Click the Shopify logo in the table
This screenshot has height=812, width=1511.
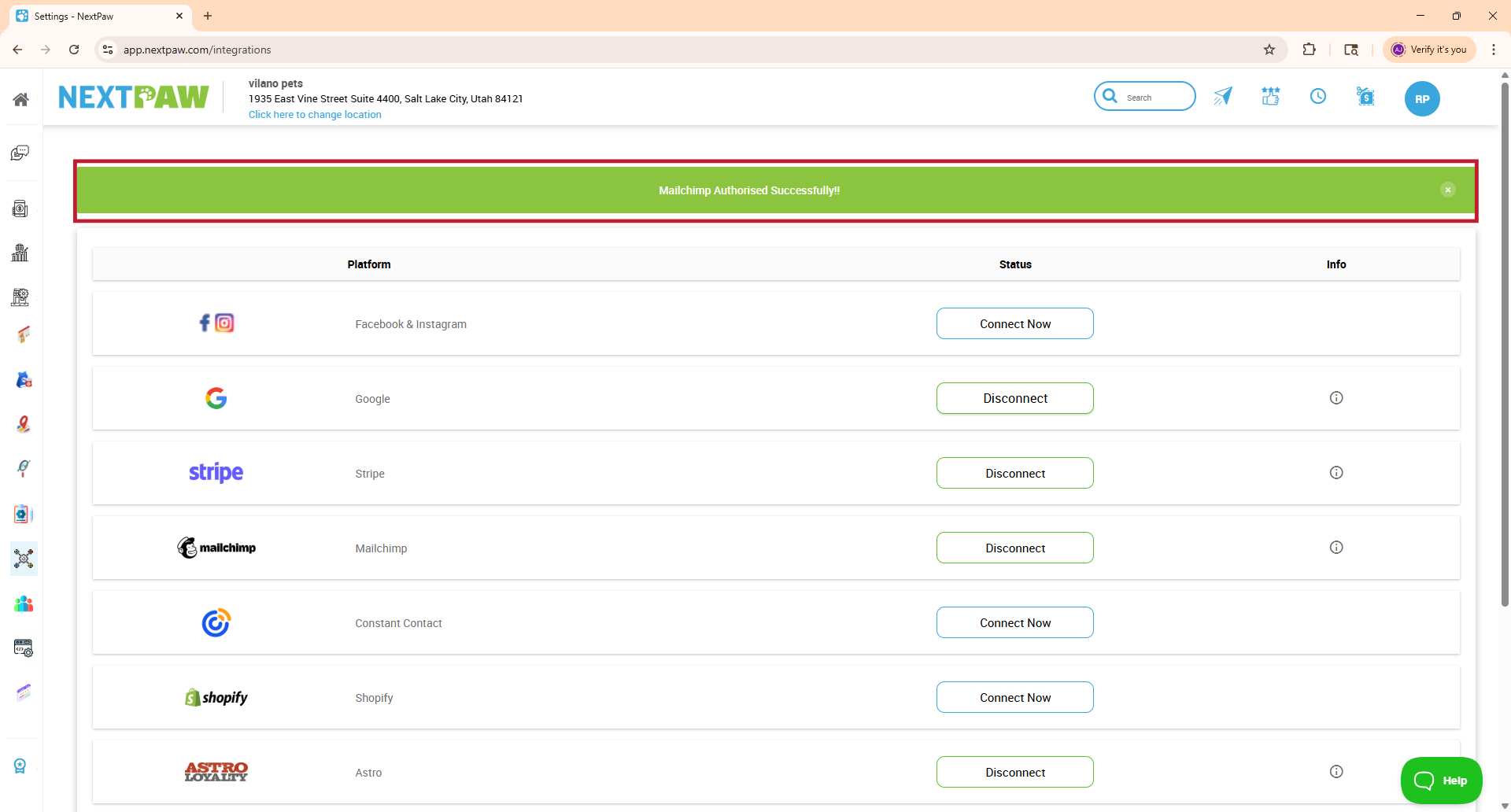[216, 697]
